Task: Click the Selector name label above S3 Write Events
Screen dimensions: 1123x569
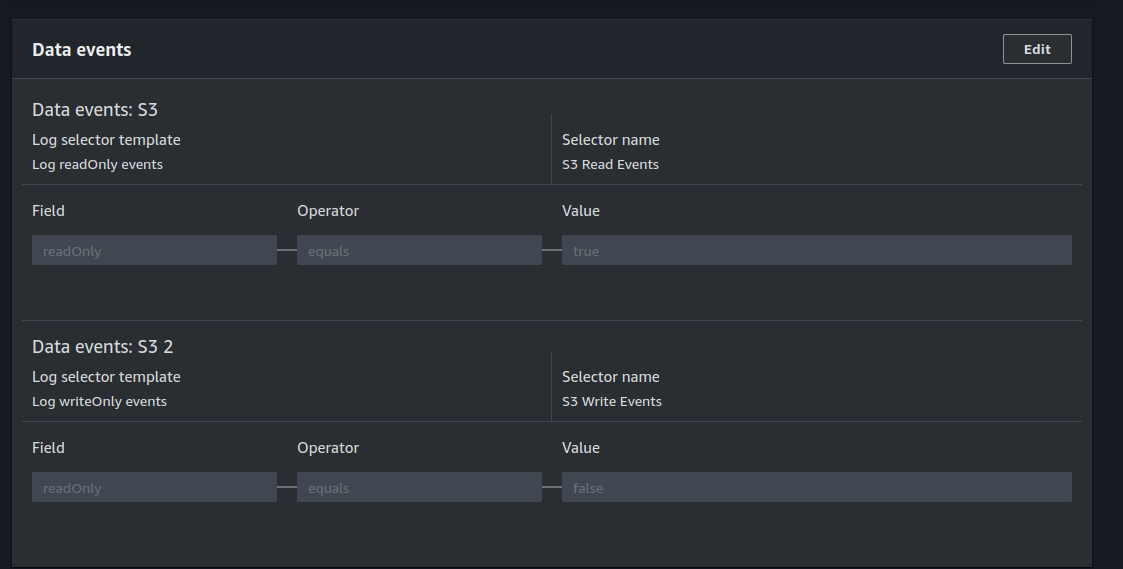Action: pos(610,377)
